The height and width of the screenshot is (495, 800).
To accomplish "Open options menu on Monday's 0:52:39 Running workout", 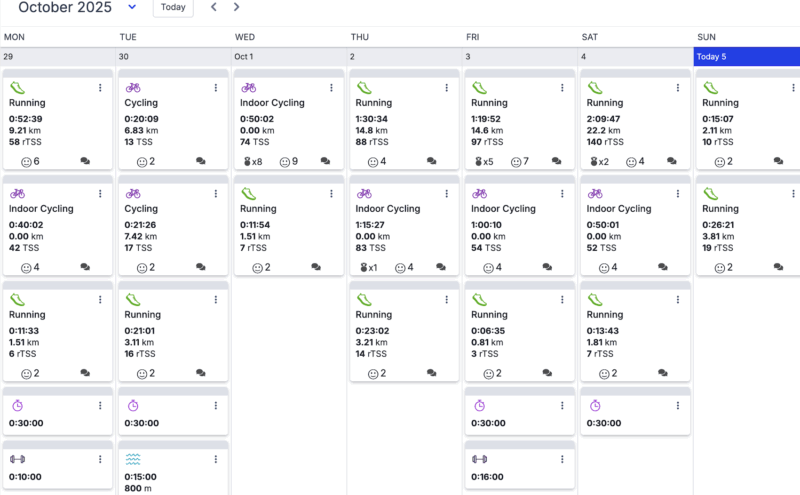I will [x=100, y=88].
